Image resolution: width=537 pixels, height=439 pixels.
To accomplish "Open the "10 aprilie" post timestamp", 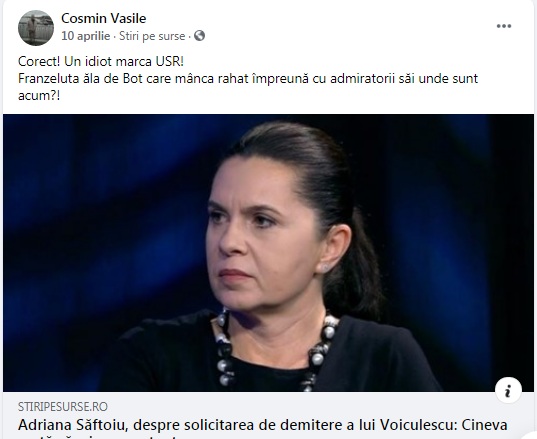I will click(x=86, y=36).
